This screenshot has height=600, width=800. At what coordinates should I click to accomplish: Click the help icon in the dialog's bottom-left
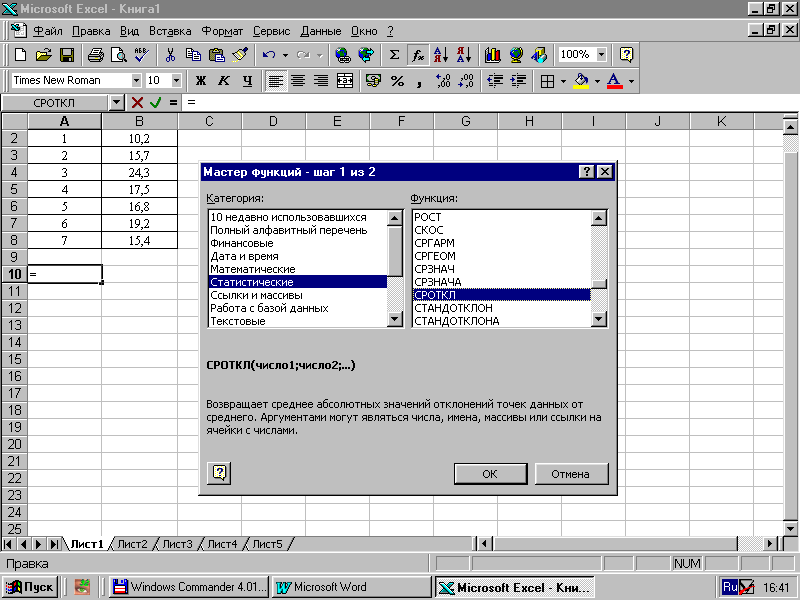point(221,473)
